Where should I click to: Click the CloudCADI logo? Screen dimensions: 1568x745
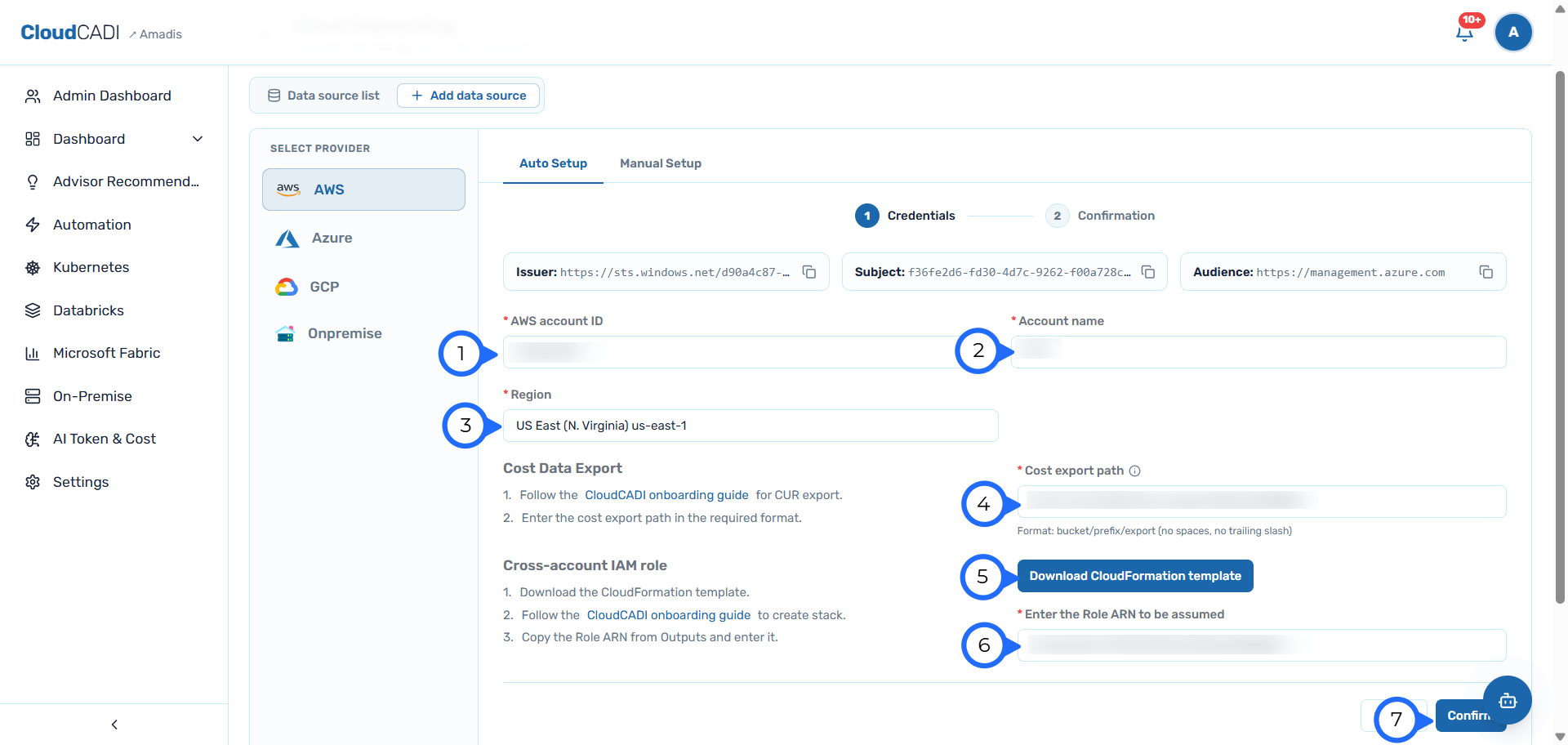[x=70, y=32]
